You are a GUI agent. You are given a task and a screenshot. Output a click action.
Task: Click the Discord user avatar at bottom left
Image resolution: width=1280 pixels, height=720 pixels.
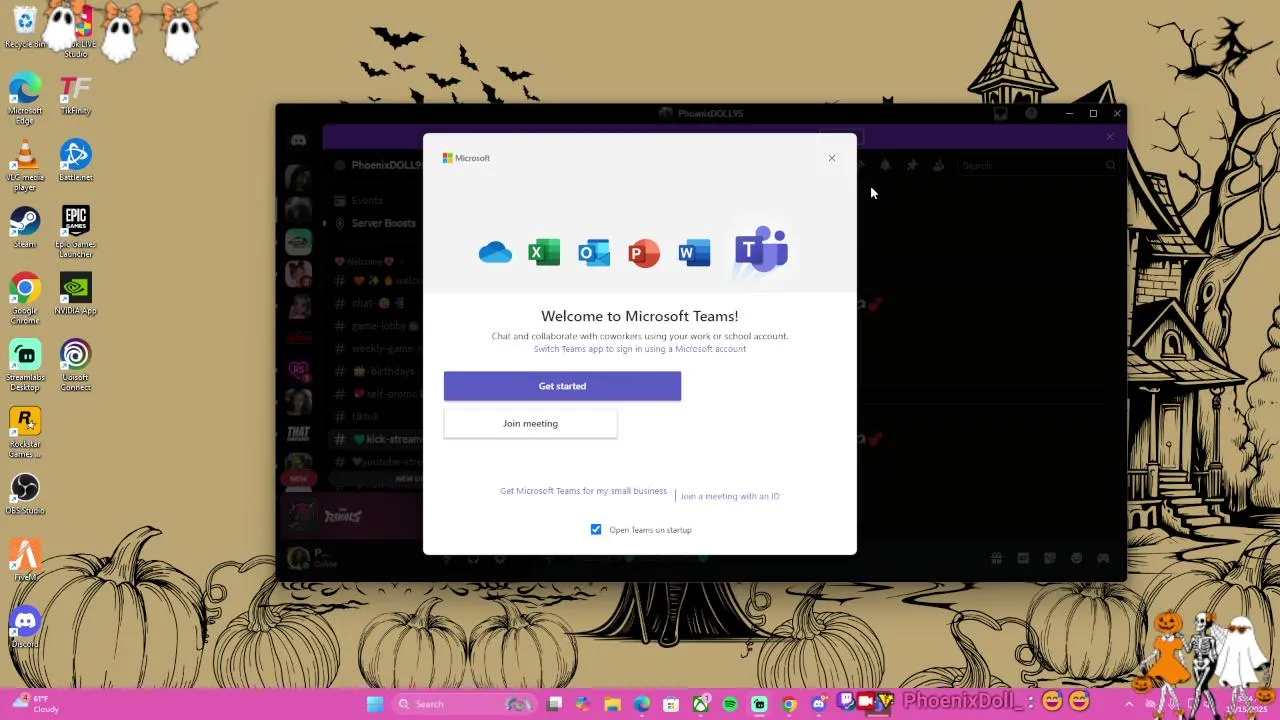point(298,558)
